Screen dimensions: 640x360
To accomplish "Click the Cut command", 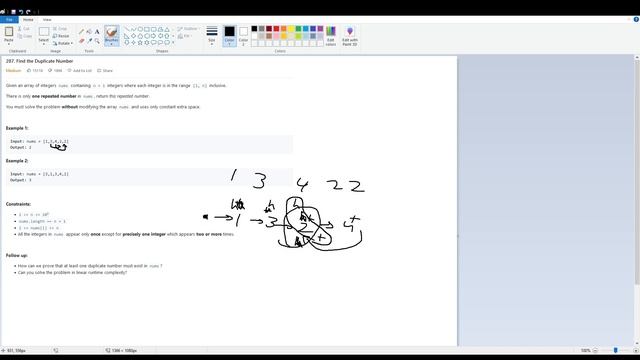I will 24,29.
